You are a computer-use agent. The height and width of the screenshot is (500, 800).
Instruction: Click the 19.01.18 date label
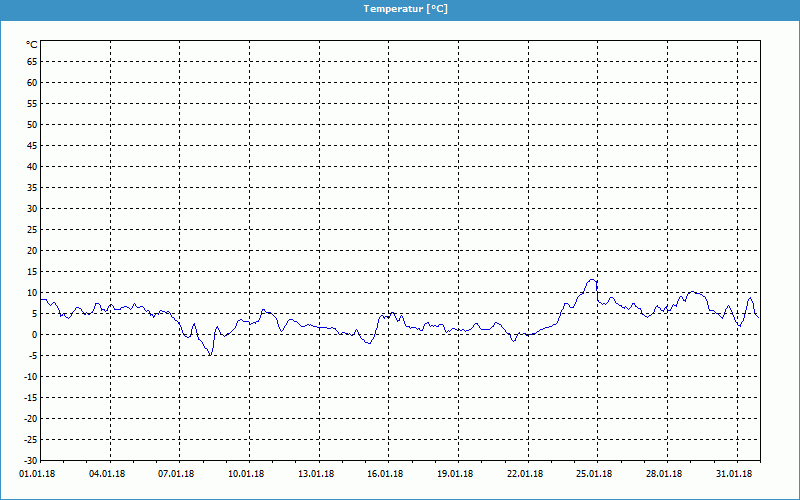(x=455, y=474)
